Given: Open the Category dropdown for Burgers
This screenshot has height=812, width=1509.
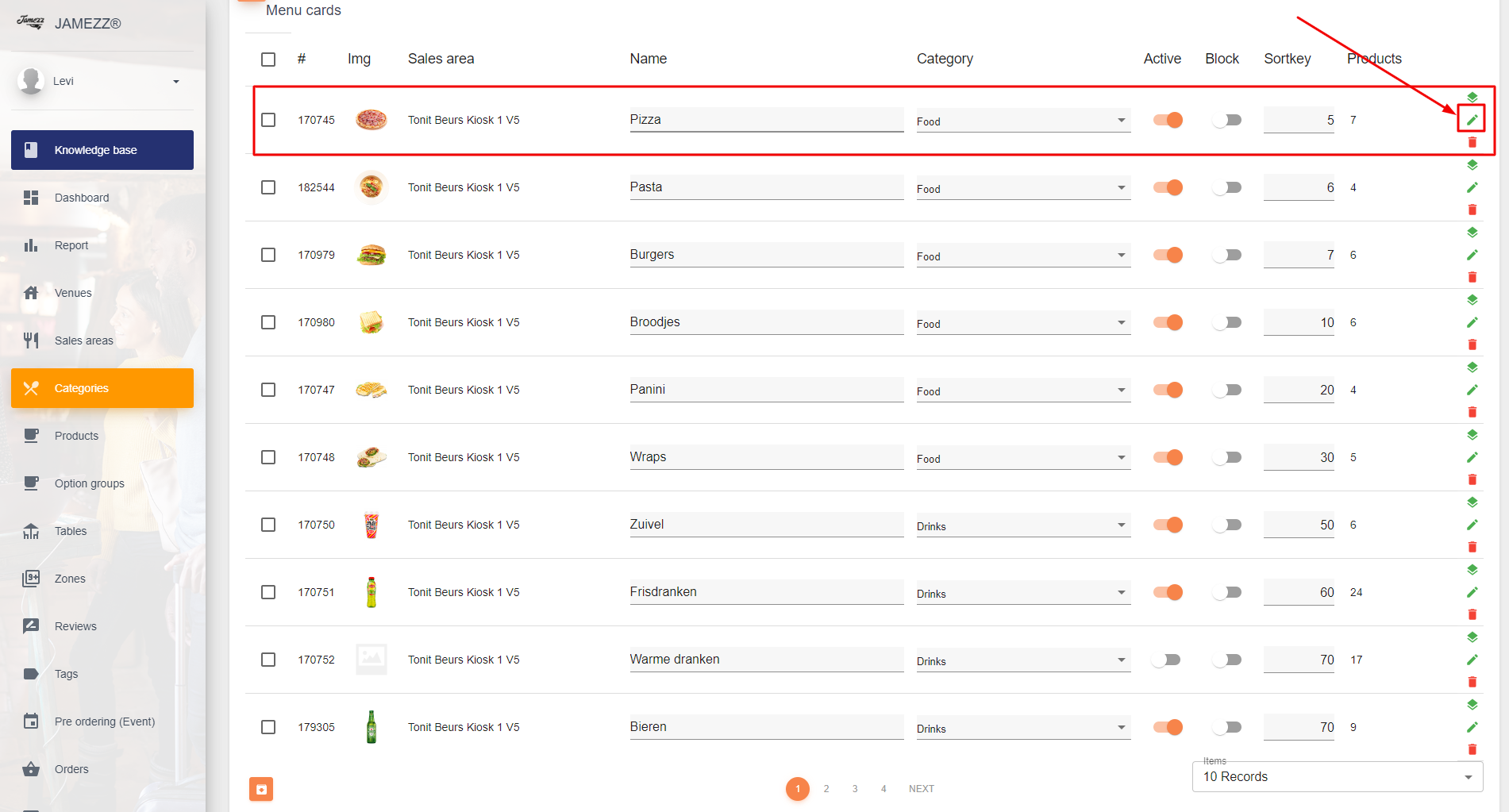Looking at the screenshot, I should click(1023, 256).
